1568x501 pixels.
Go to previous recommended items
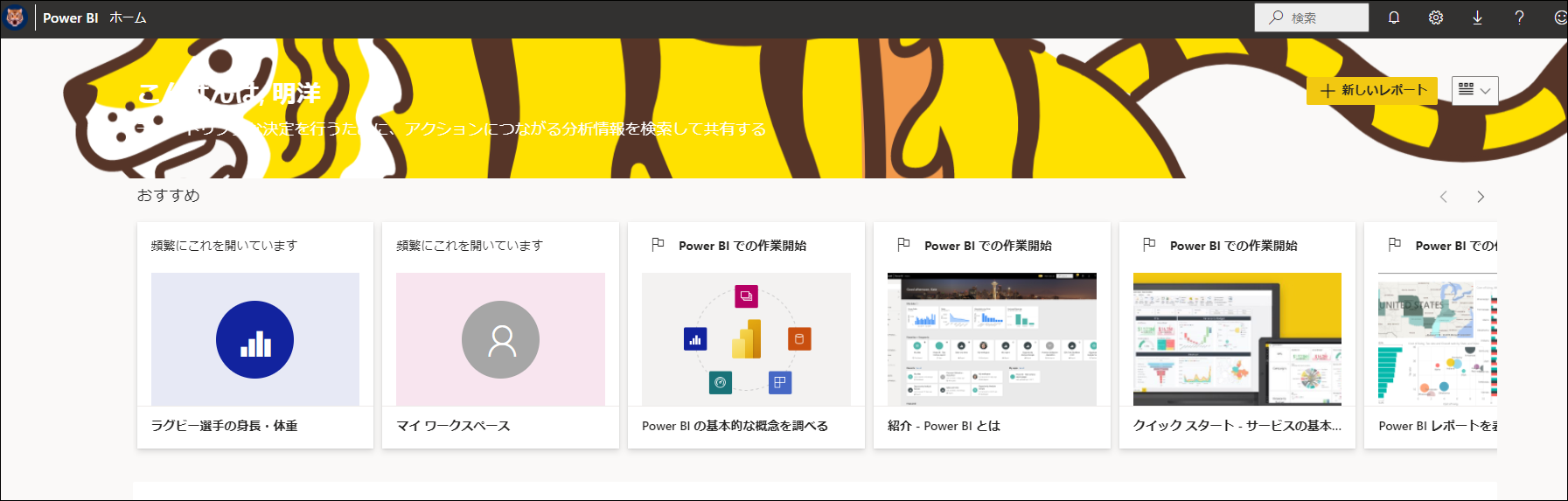pyautogui.click(x=1444, y=197)
